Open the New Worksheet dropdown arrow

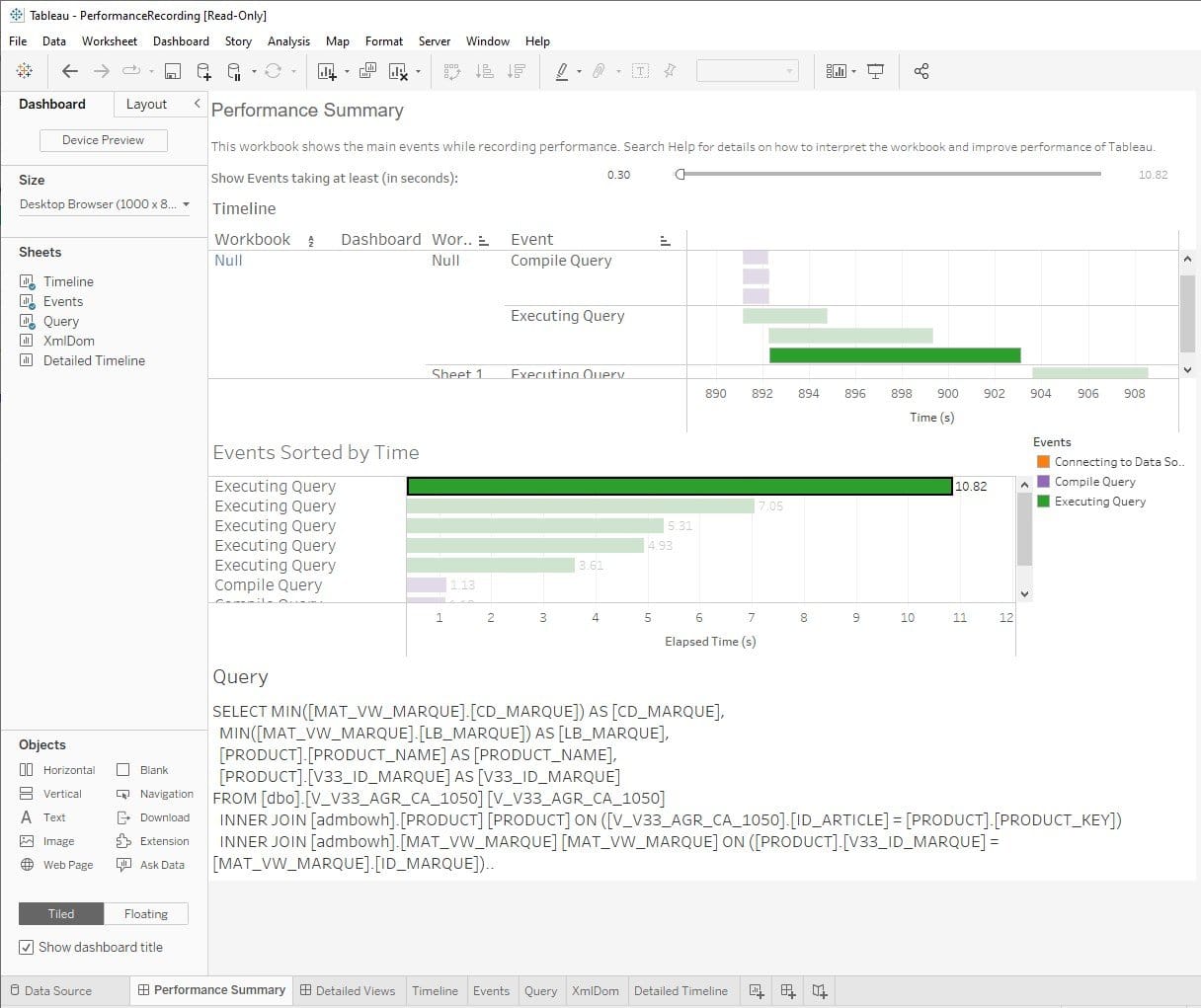[347, 71]
